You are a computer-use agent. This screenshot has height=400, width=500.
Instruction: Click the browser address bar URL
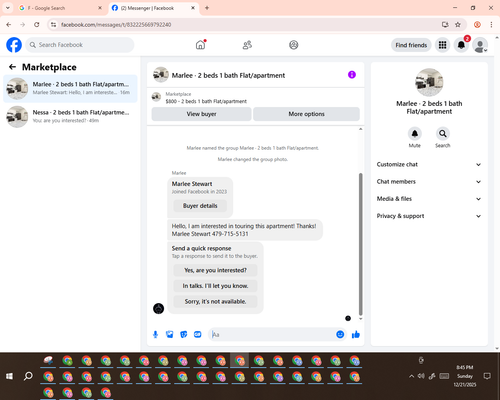coord(116,25)
